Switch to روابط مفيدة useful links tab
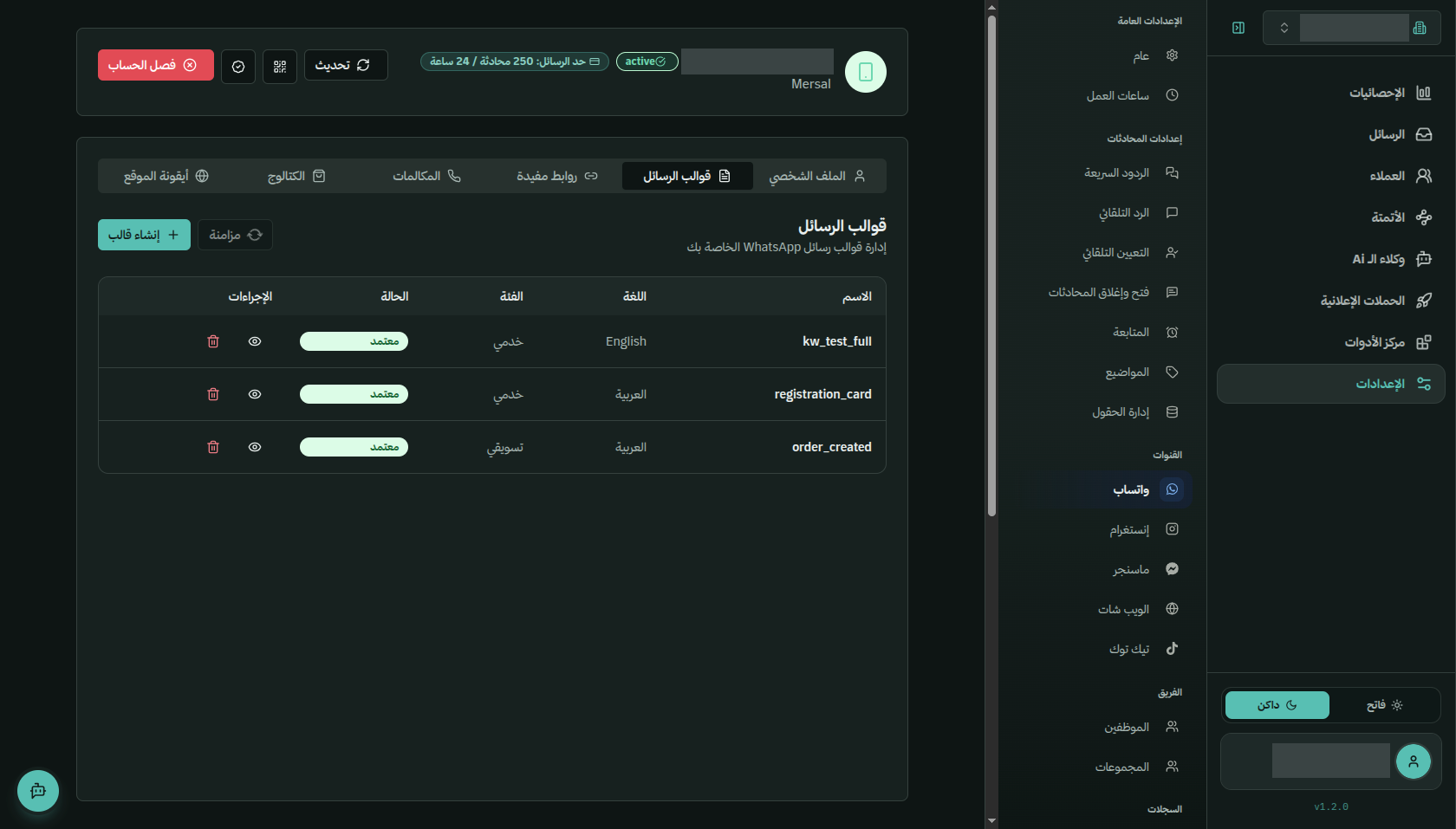Viewport: 1456px width, 829px height. [556, 176]
